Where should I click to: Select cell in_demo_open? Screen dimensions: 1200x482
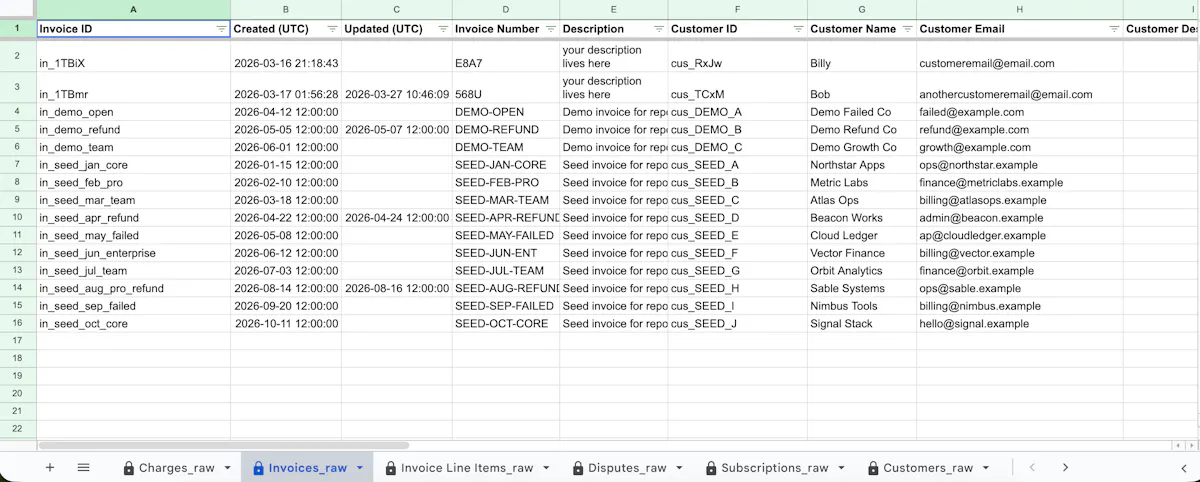pyautogui.click(x=134, y=112)
